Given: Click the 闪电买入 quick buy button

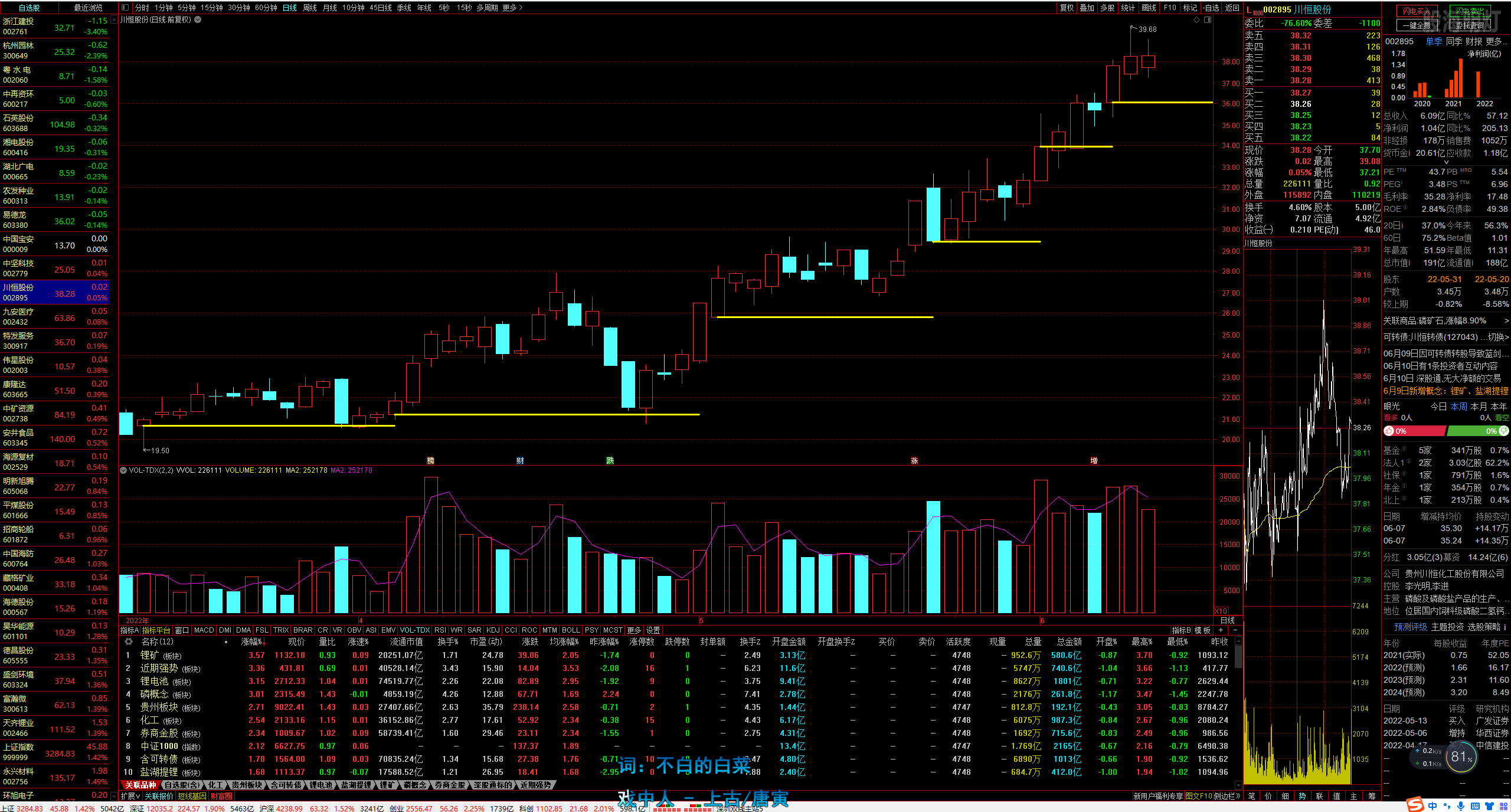Looking at the screenshot, I should [x=1416, y=11].
